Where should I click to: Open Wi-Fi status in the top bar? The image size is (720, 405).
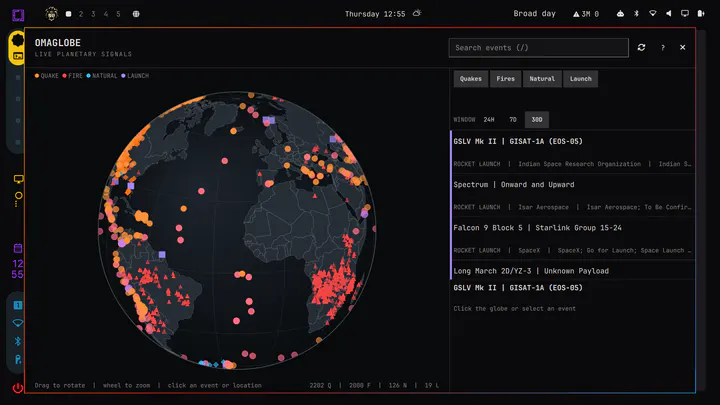click(x=652, y=14)
